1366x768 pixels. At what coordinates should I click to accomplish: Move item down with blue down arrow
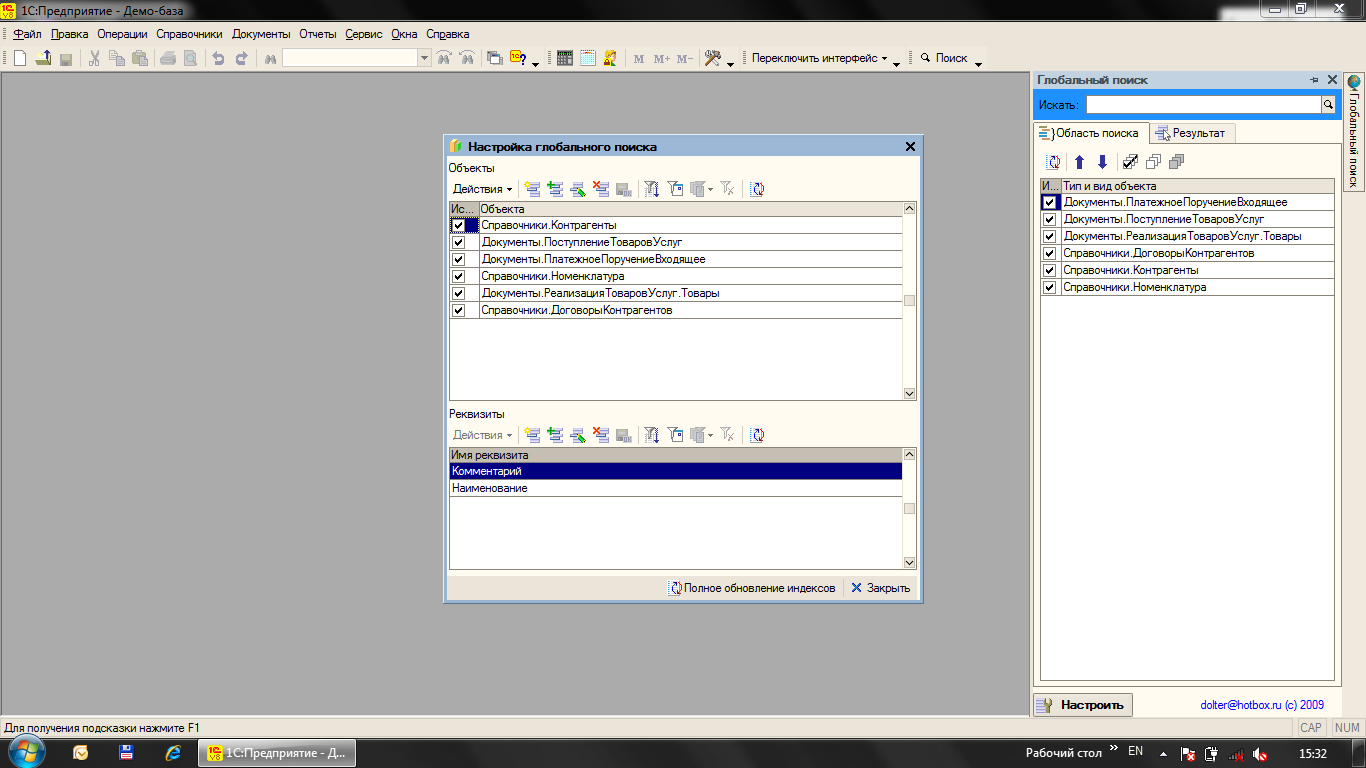coord(1102,162)
